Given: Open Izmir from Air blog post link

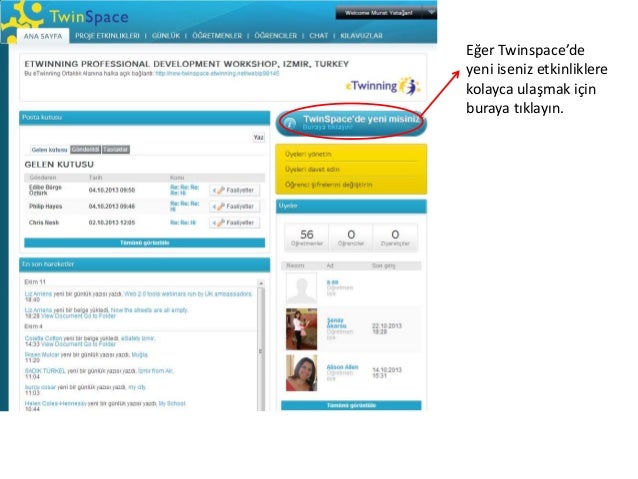Looking at the screenshot, I should coord(155,371).
